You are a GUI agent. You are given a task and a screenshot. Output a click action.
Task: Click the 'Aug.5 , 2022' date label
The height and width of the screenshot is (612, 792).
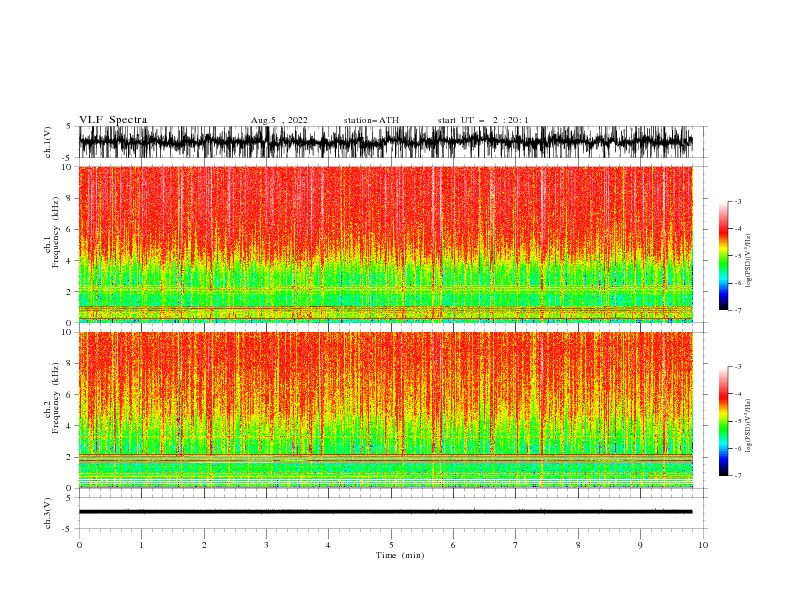pyautogui.click(x=279, y=120)
